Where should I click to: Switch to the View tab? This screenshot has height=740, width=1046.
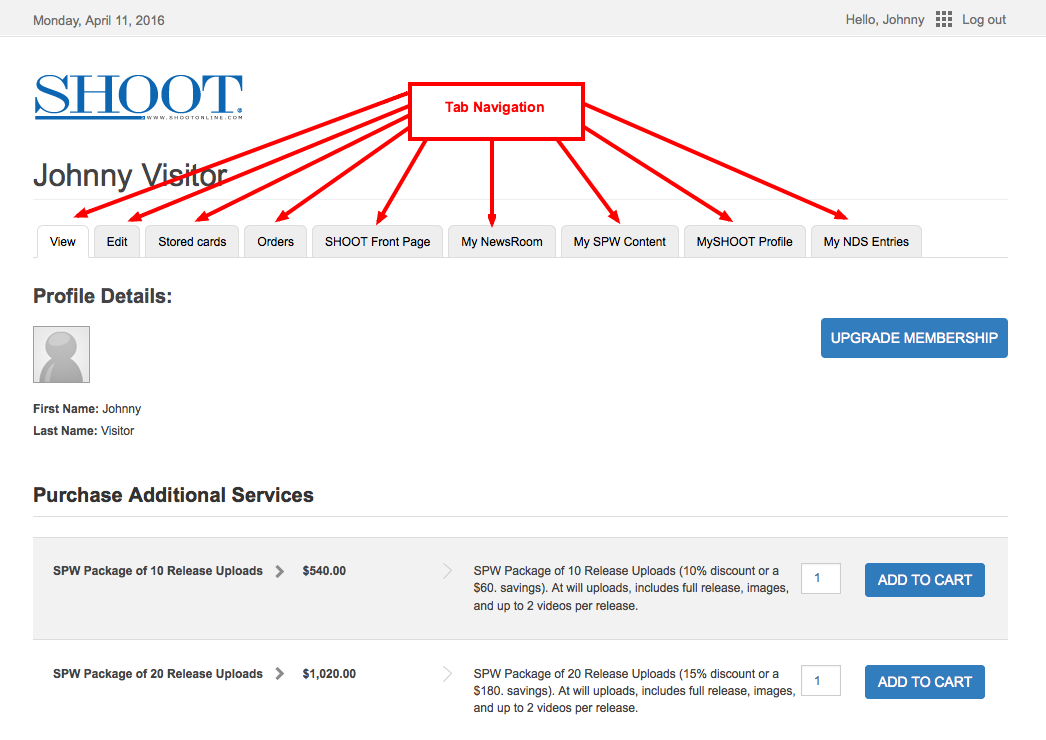[63, 242]
